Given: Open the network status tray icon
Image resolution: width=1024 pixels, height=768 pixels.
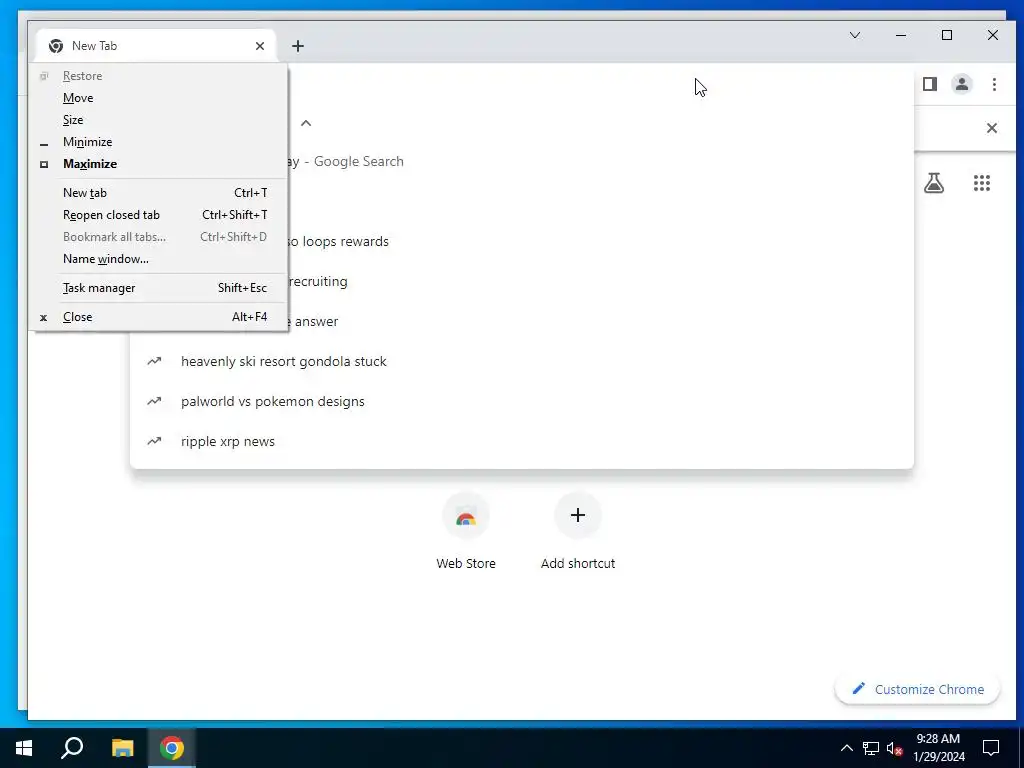Looking at the screenshot, I should [871, 748].
